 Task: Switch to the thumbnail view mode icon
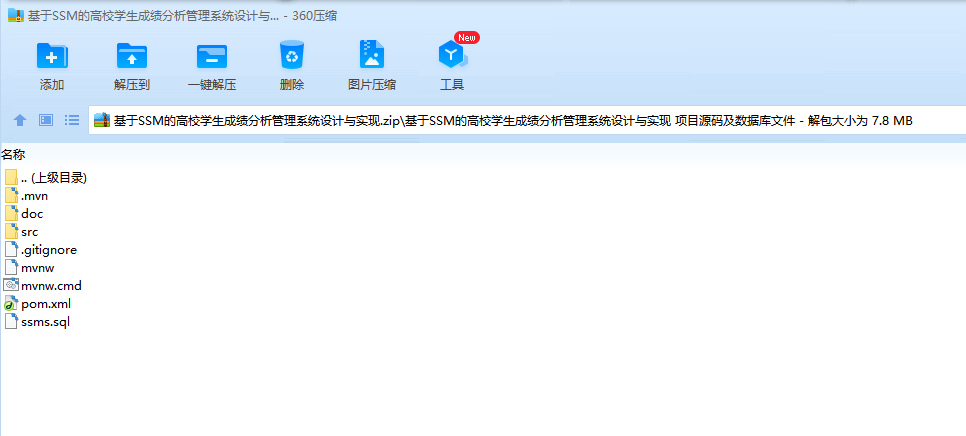(x=46, y=120)
